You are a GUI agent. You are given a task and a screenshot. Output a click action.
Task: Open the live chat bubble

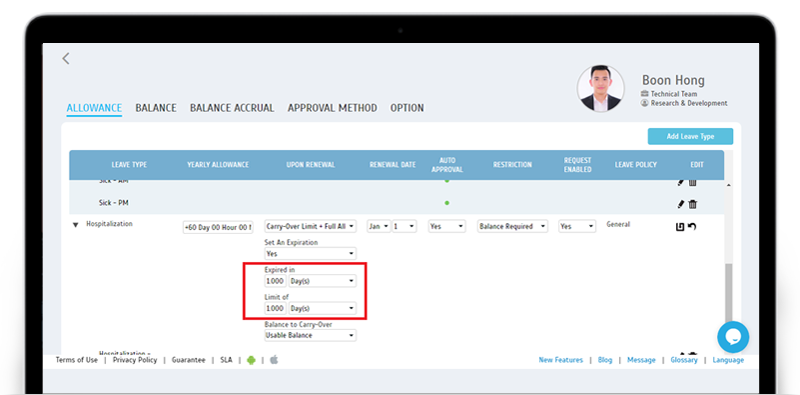[733, 337]
